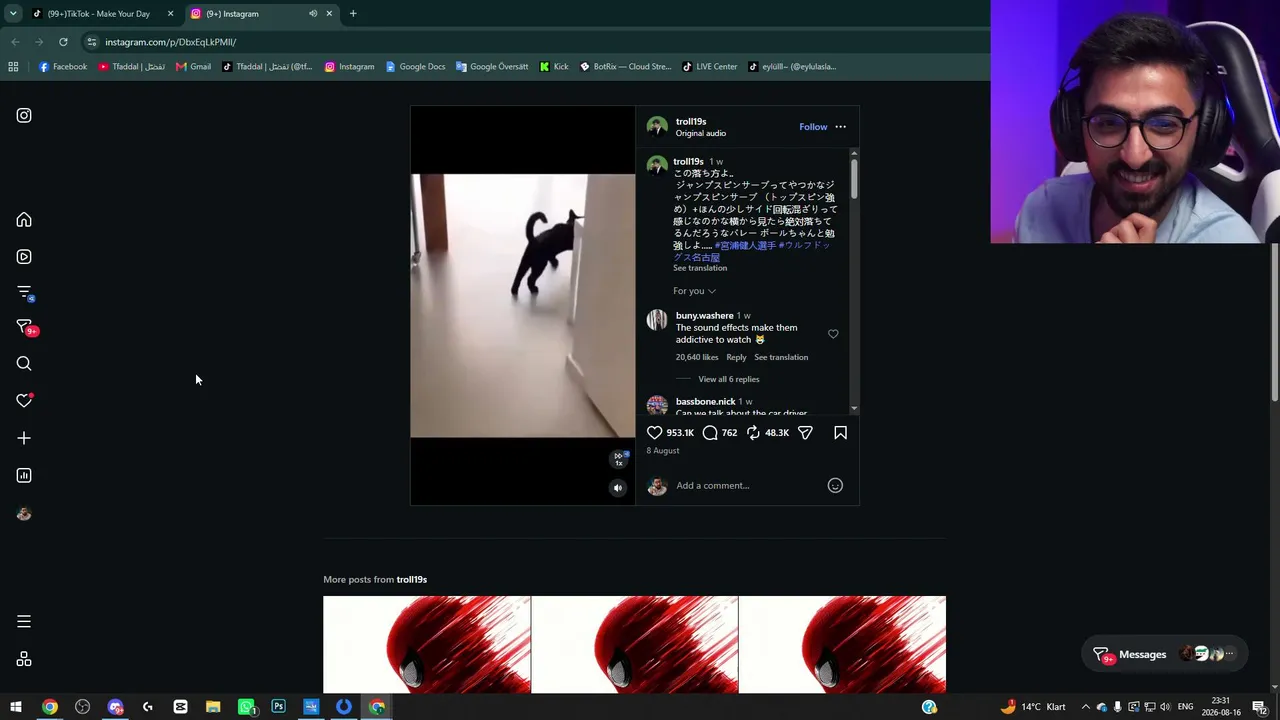
Task: Open the Meta apps icon at sidebar bottom
Action: (x=24, y=659)
